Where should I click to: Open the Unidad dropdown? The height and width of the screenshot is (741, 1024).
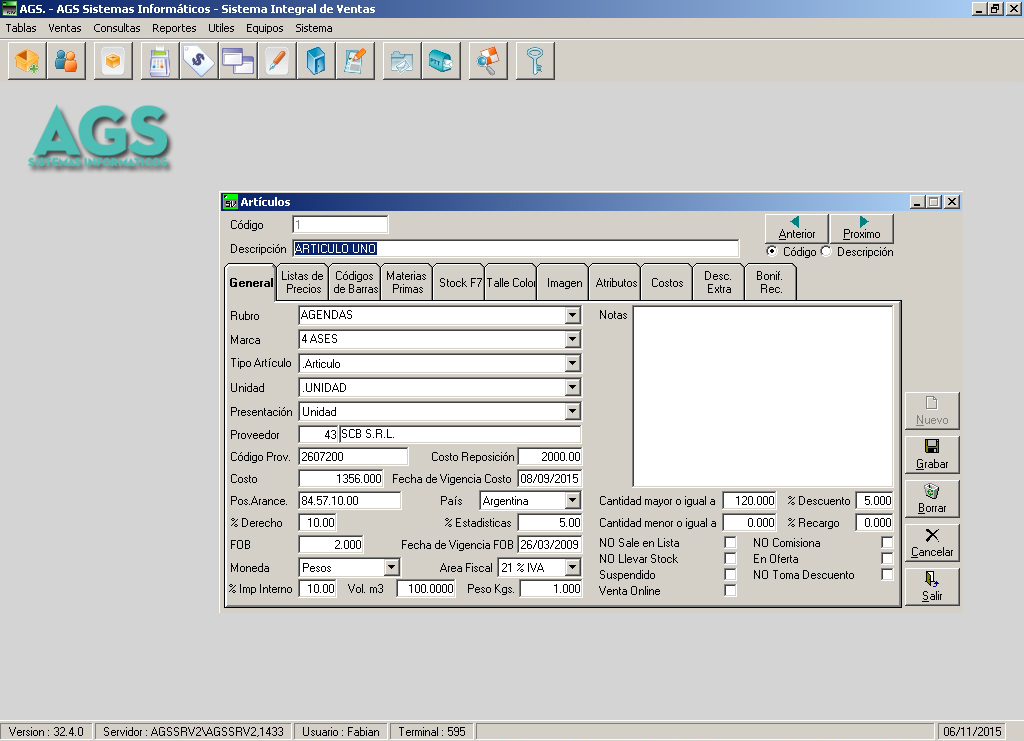click(573, 388)
